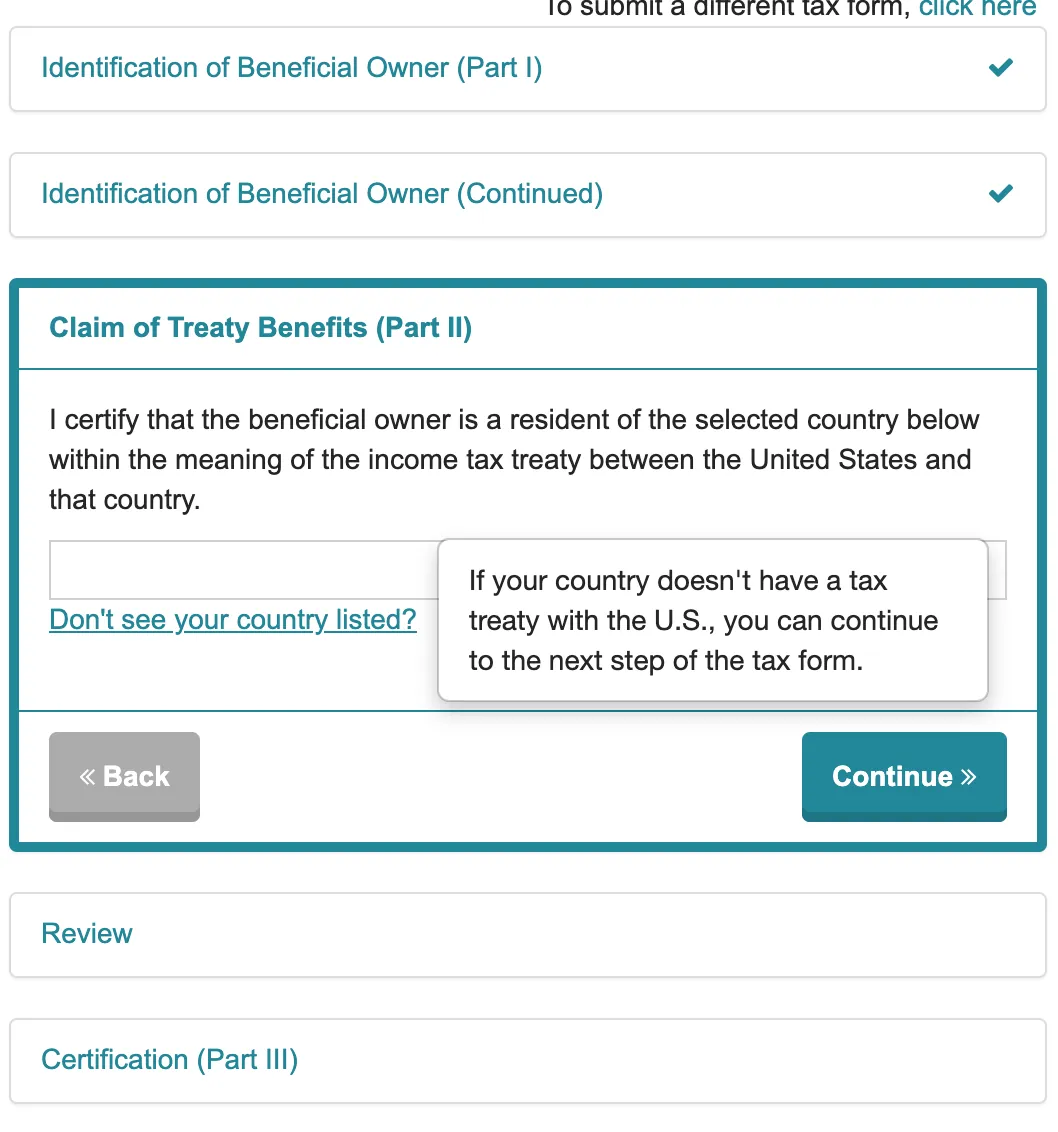
Task: Expand Identification of Beneficial Owner (Part I)
Action: (x=291, y=68)
